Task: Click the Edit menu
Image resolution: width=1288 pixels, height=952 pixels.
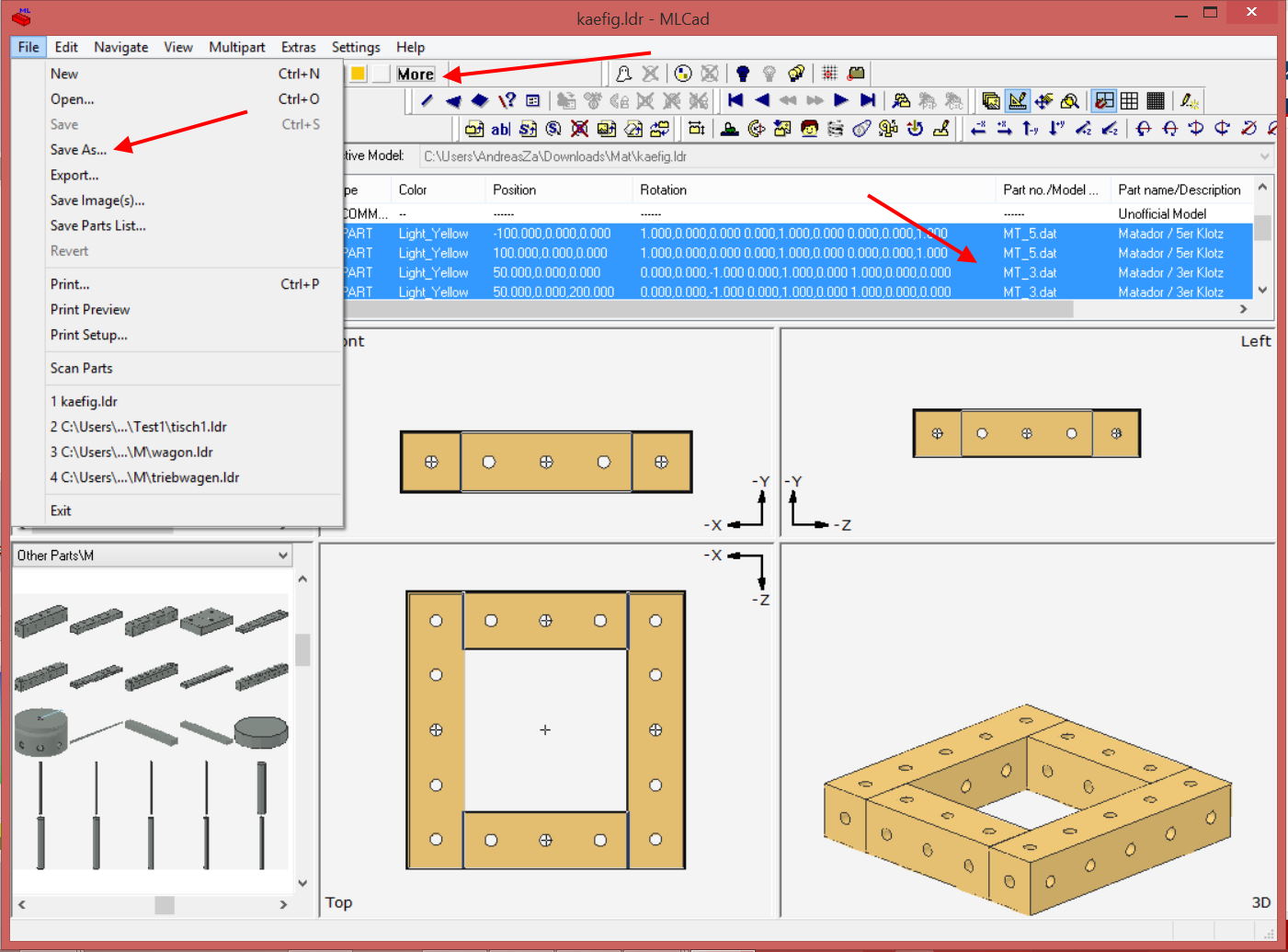Action: 66,47
